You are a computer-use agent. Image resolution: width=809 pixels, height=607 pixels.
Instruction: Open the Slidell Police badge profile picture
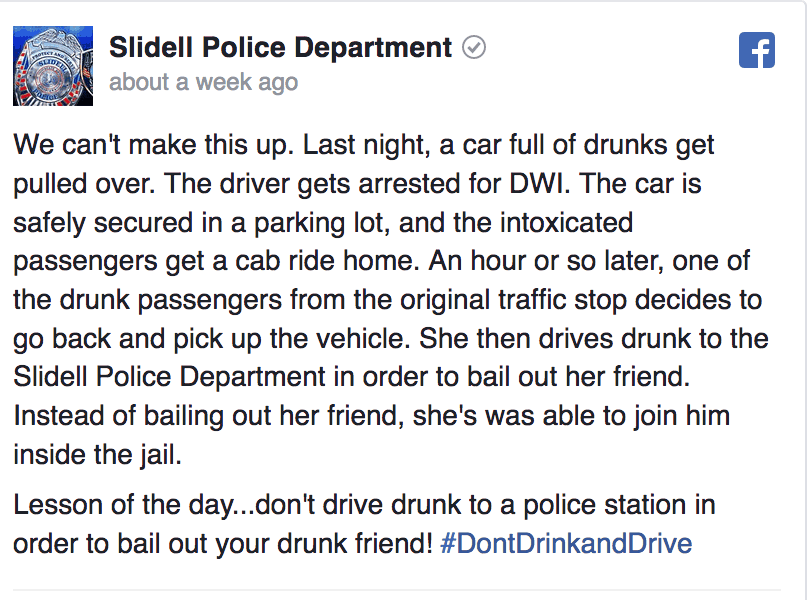(53, 66)
